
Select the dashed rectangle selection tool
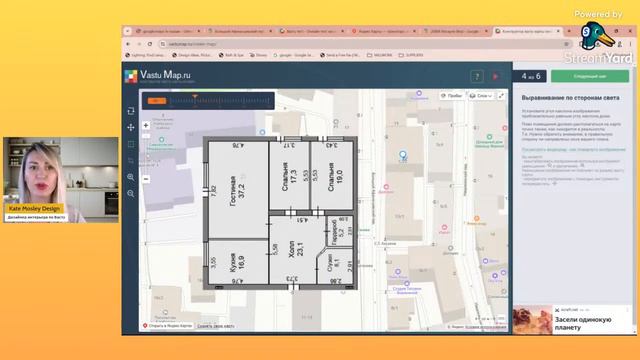point(131,144)
